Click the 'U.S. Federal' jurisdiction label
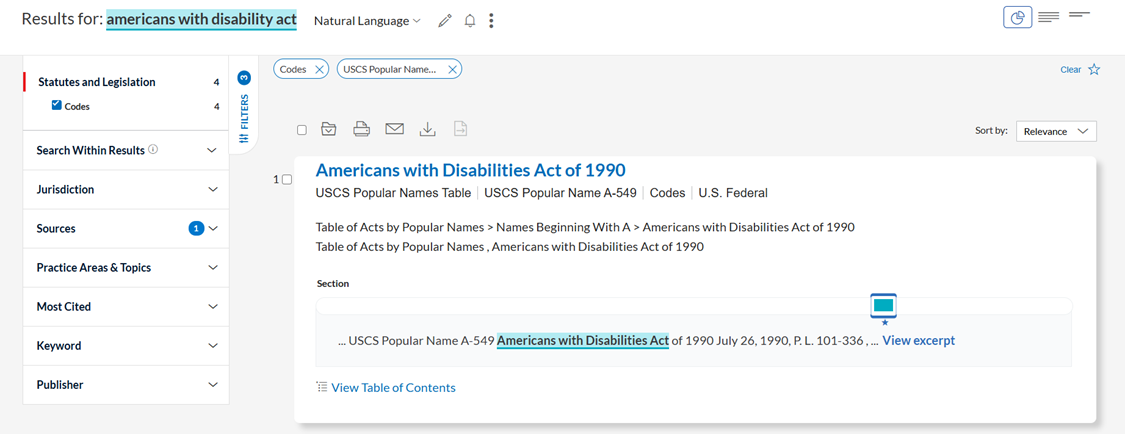This screenshot has width=1125, height=434. (733, 192)
